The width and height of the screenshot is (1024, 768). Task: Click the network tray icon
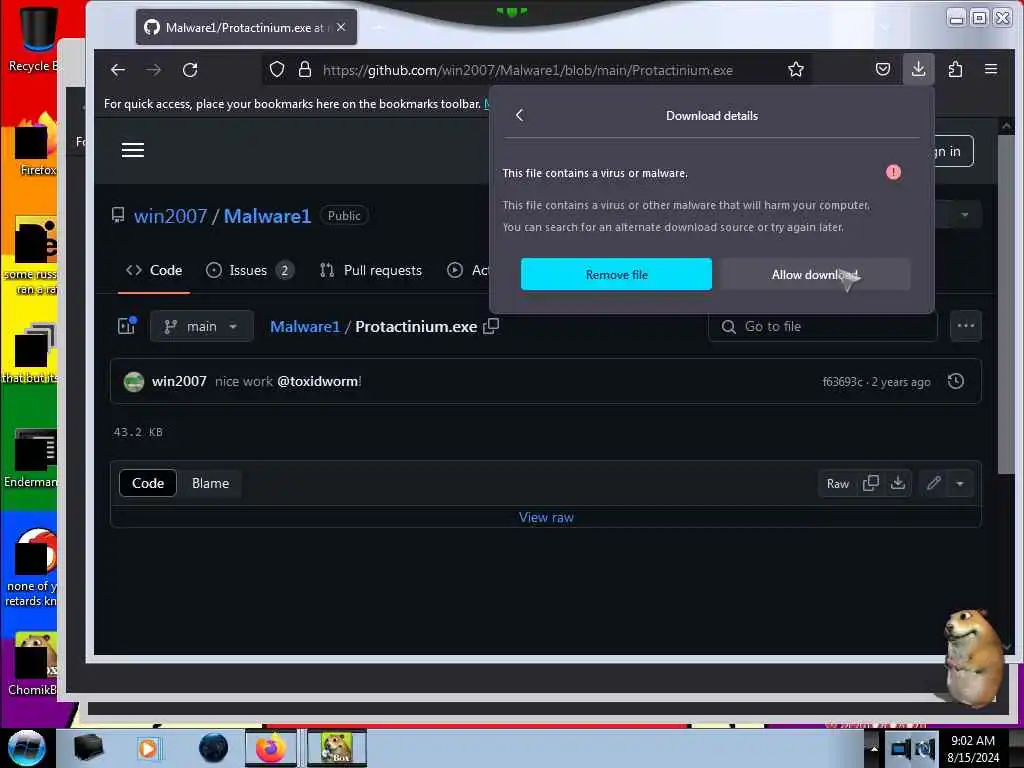pos(901,749)
